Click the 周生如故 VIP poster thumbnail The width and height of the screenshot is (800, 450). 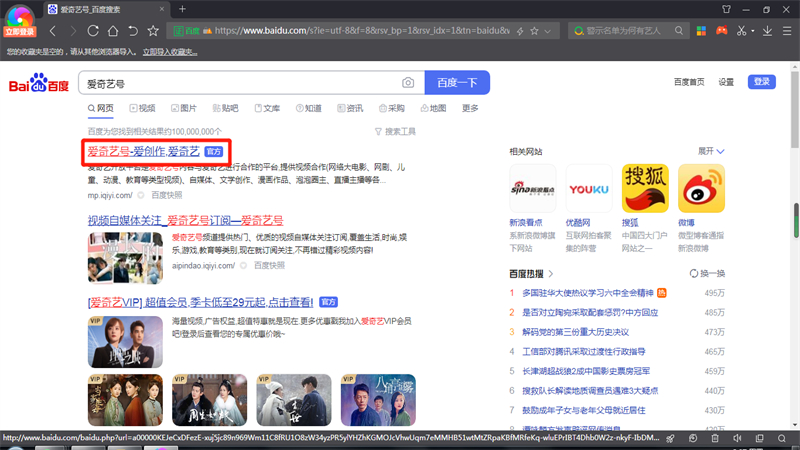(209, 400)
